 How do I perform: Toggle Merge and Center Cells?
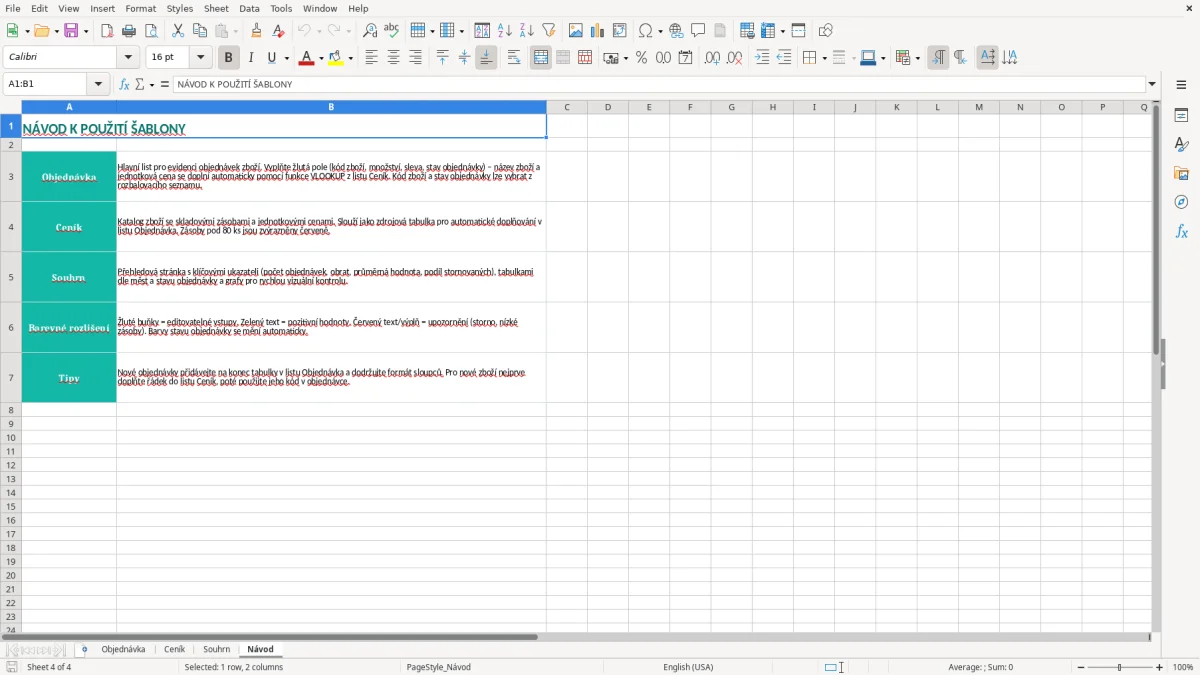click(541, 58)
